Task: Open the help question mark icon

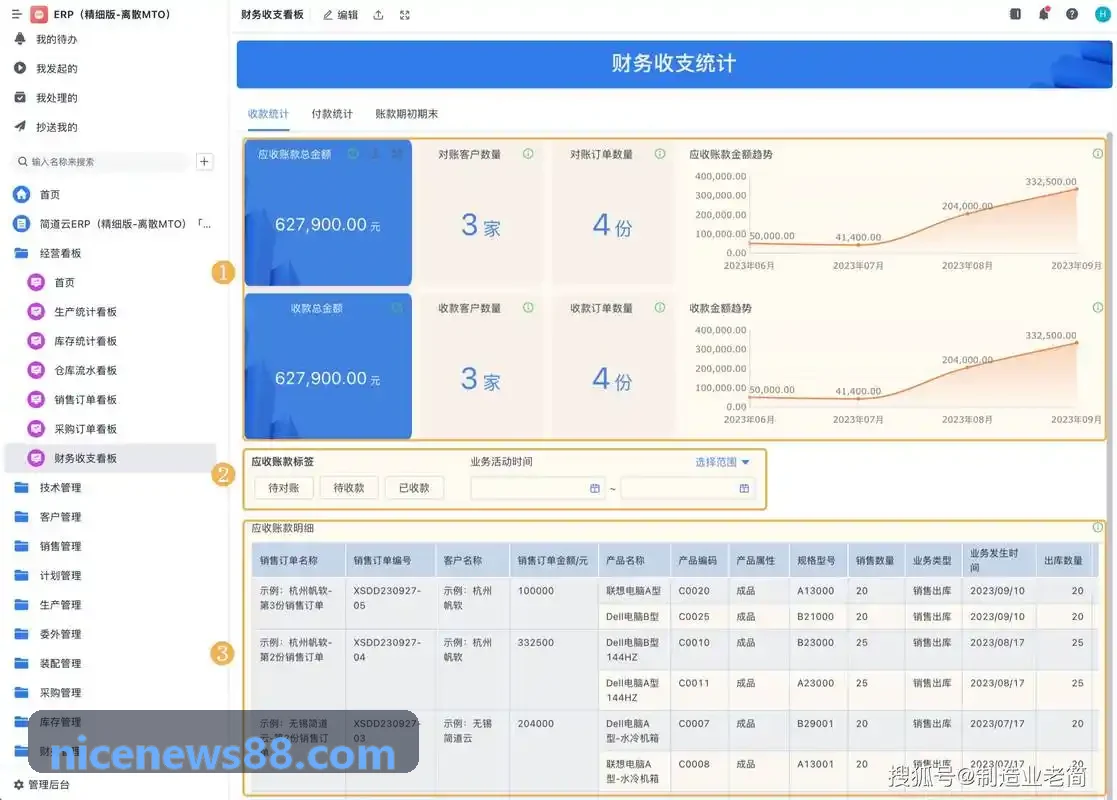Action: 1071,14
